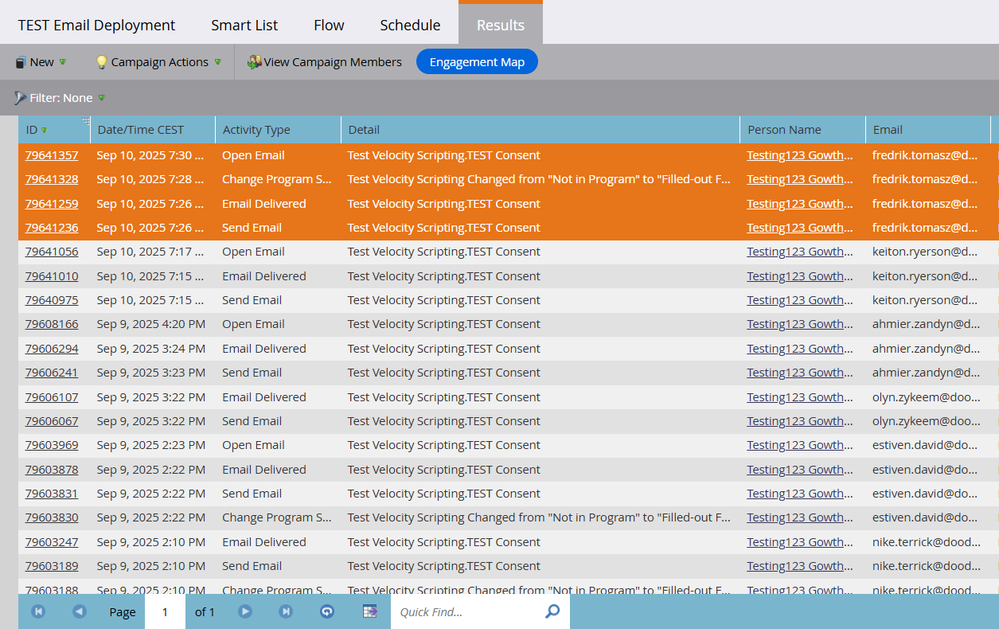Select "Sep 9, 2025 3:24 PM" cell
This screenshot has width=999, height=629.
(x=151, y=349)
